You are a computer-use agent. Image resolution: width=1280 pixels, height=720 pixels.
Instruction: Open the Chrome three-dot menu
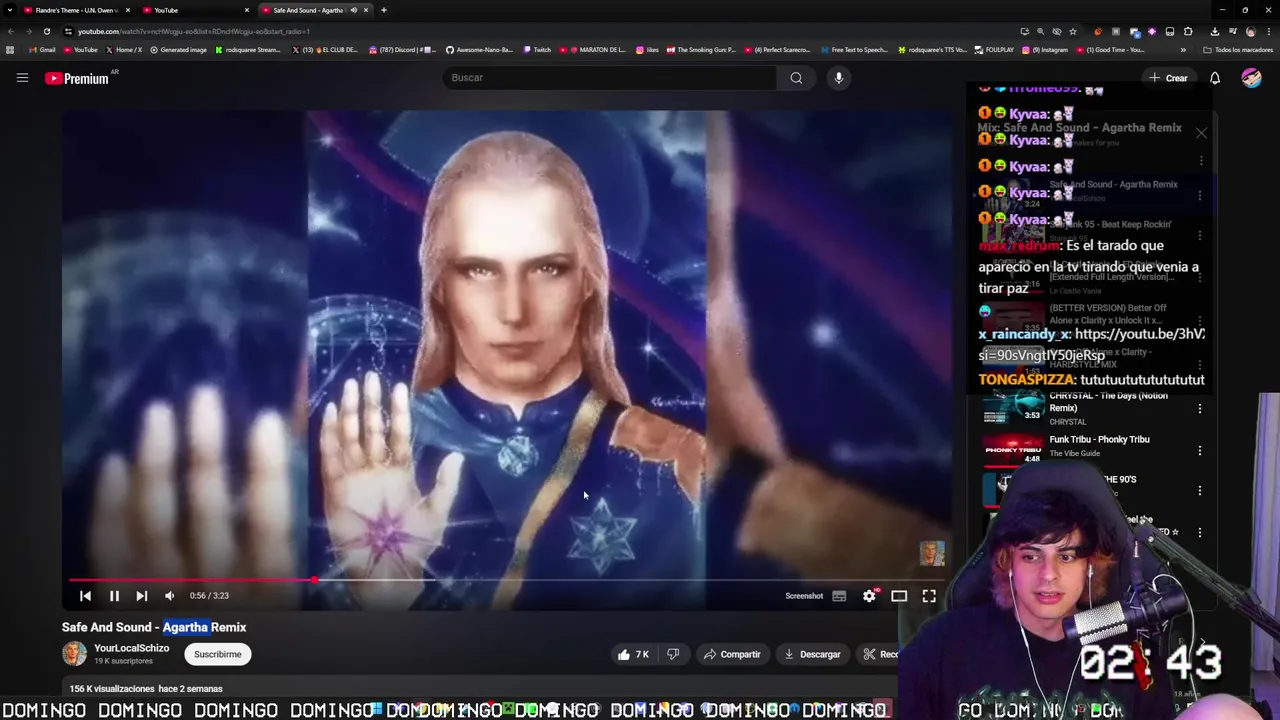click(1269, 31)
